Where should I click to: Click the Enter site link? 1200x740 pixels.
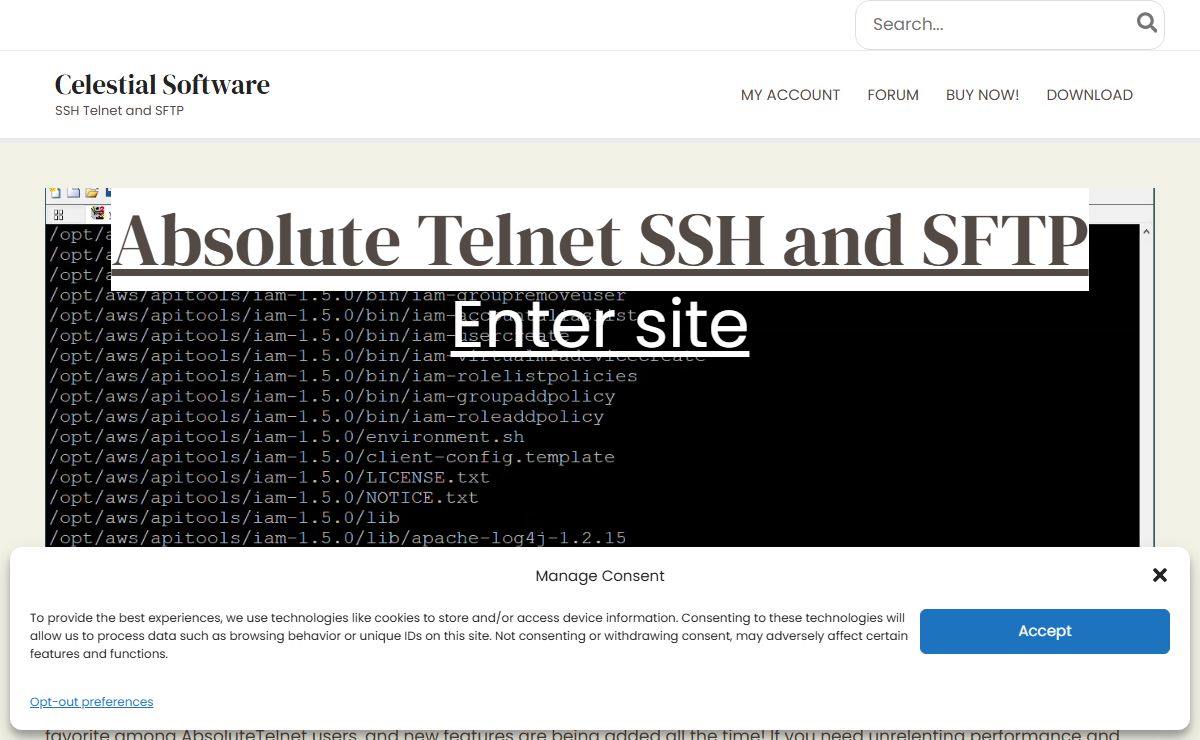coord(600,325)
